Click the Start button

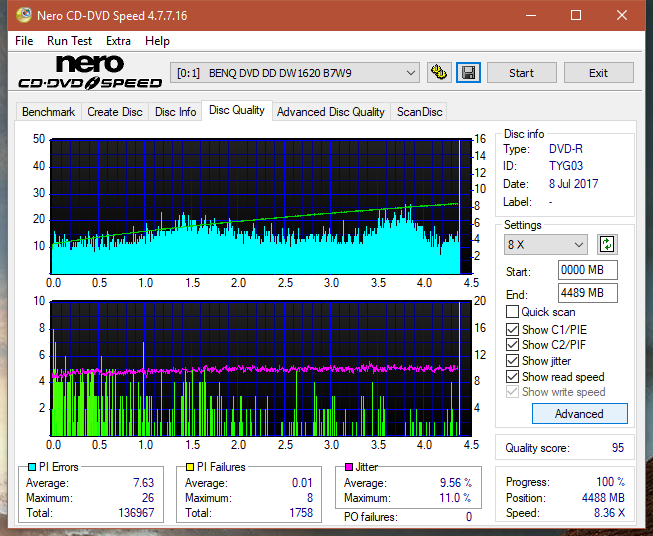point(521,73)
